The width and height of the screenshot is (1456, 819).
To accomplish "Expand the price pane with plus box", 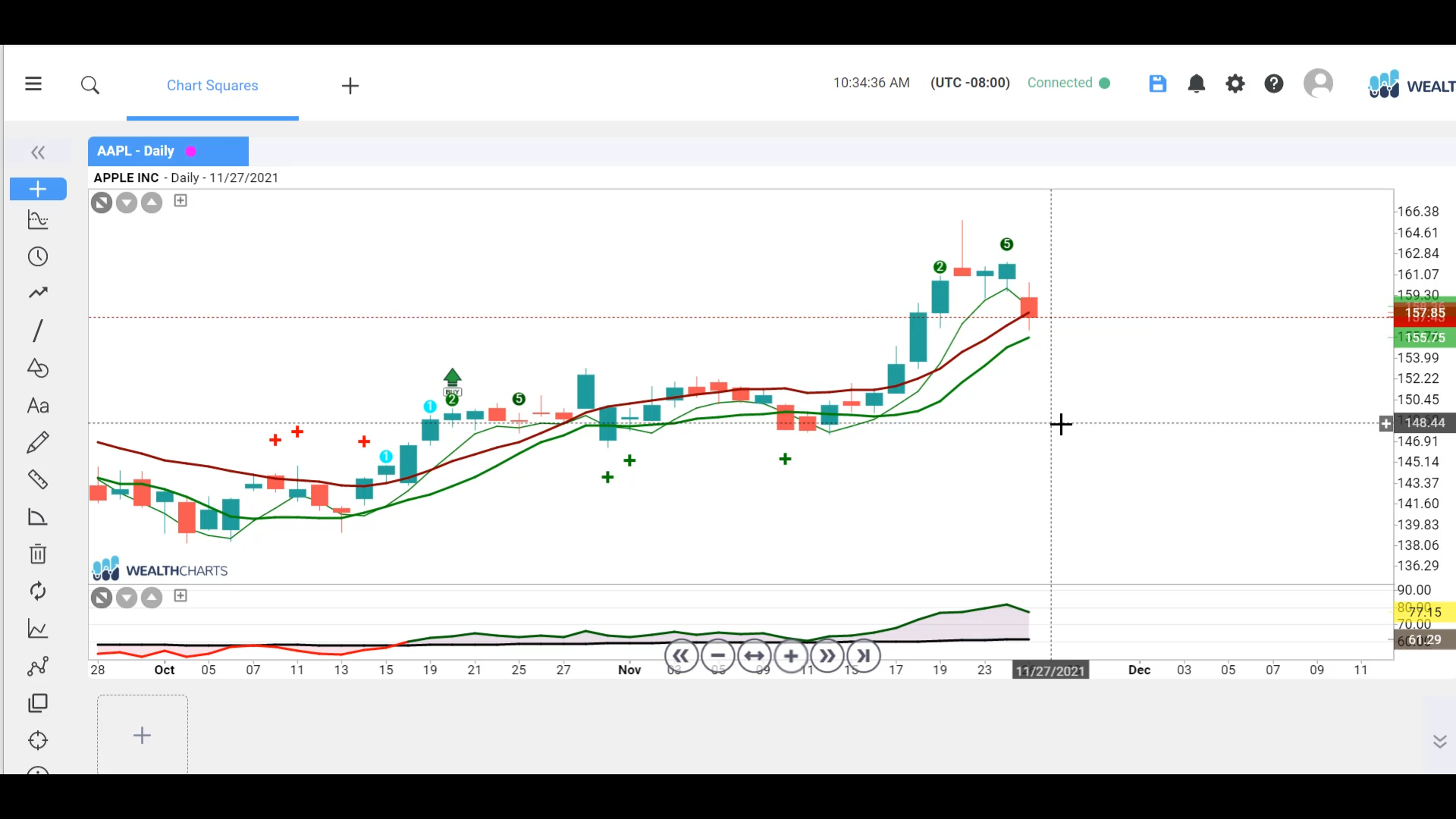I will coord(180,200).
